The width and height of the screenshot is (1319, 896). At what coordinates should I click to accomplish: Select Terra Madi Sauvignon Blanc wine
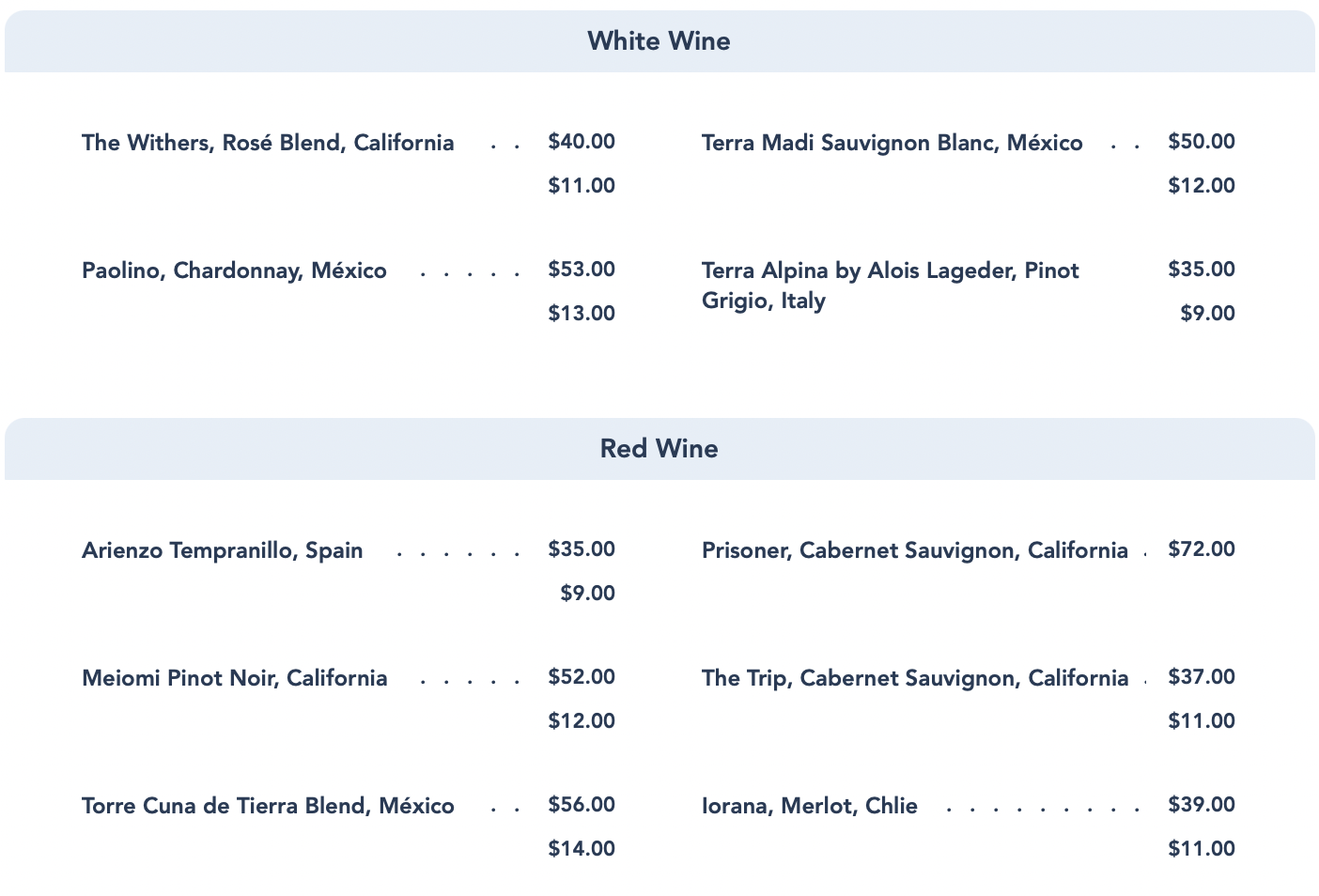[x=892, y=143]
